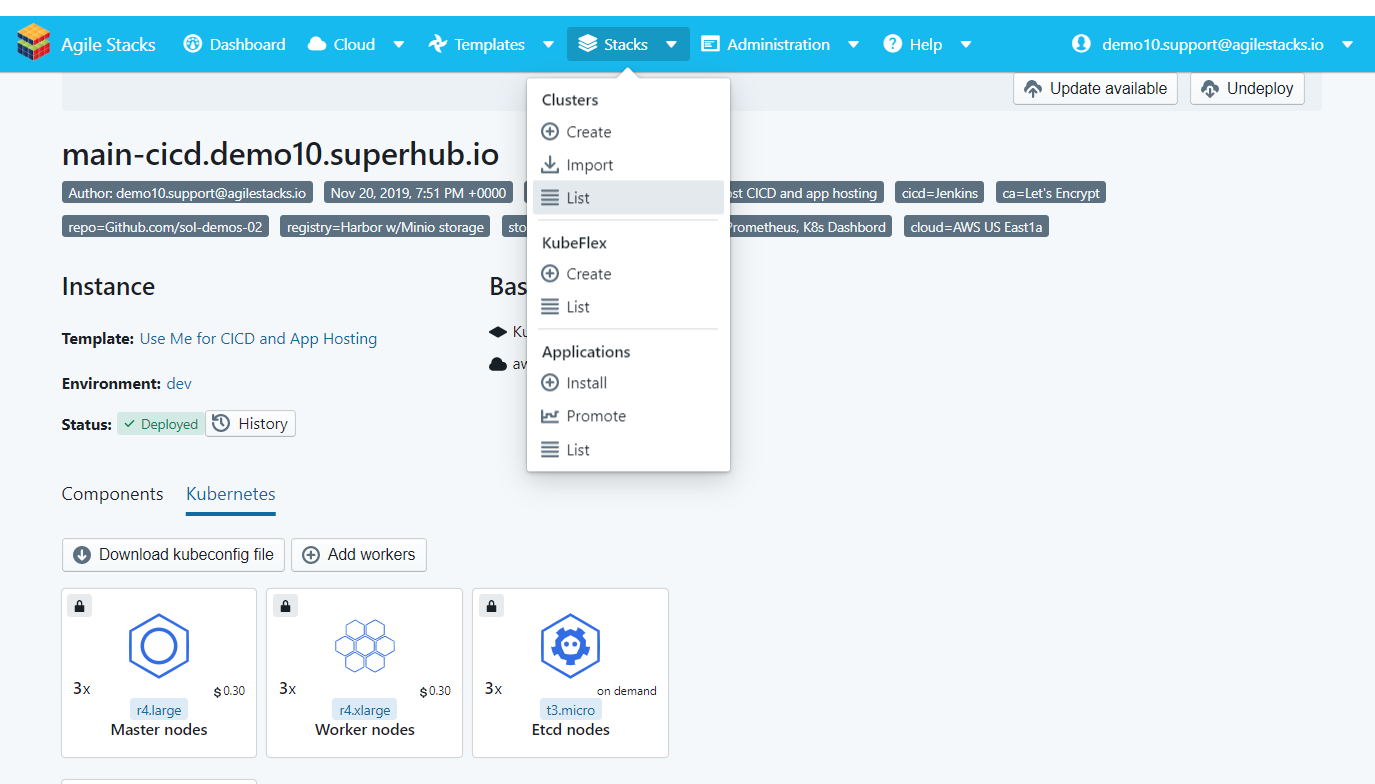
Task: Click the Download kubeconfig file button
Action: pyautogui.click(x=174, y=555)
